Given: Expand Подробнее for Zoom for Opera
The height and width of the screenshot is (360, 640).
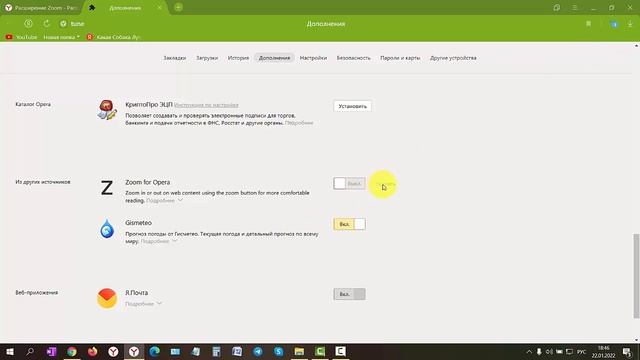Looking at the screenshot, I should pos(164,201).
